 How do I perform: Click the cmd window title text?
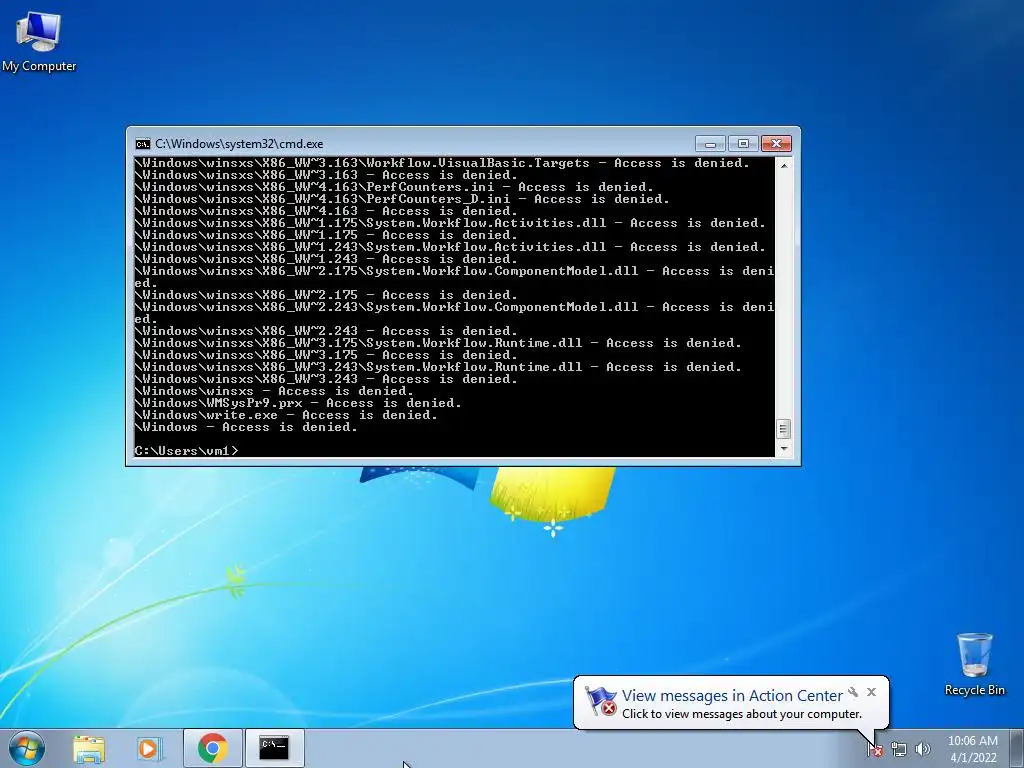click(239, 144)
